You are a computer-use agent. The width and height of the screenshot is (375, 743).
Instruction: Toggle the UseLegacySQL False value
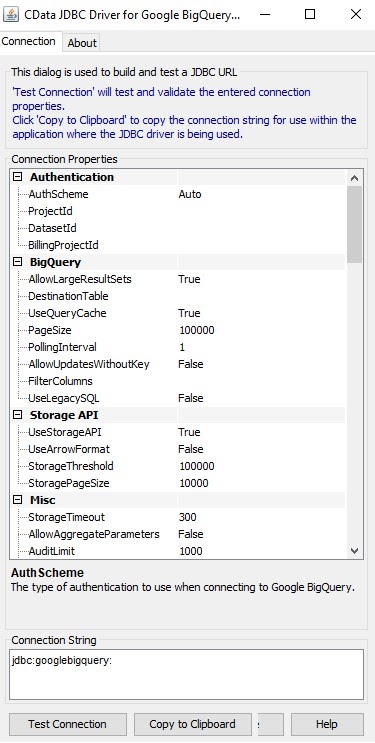(x=191, y=398)
